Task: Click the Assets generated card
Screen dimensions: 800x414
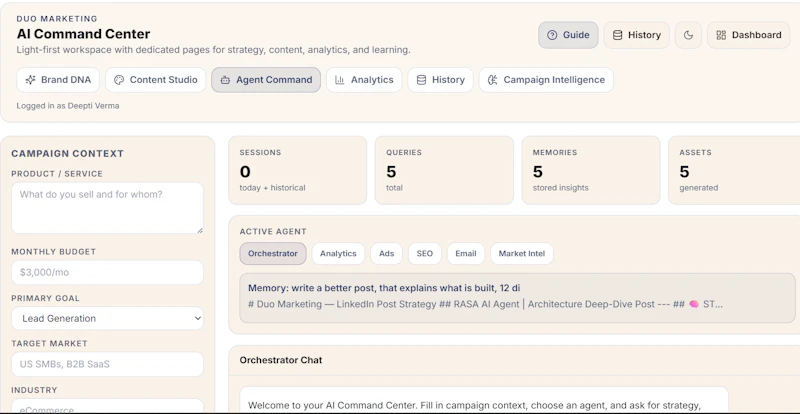Action: [734, 171]
